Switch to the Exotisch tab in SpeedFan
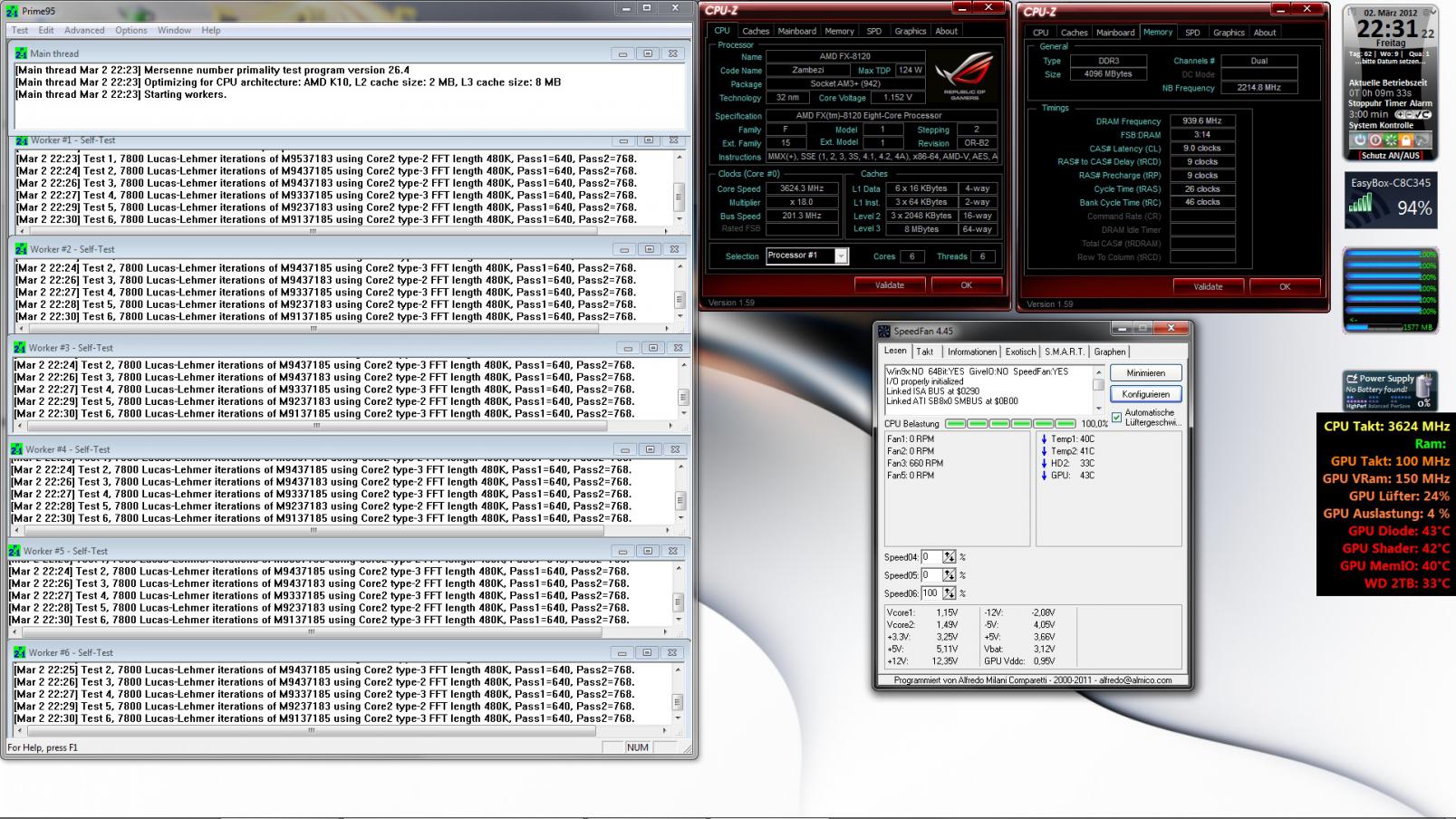Screen dimensions: 1456x819 1020,352
